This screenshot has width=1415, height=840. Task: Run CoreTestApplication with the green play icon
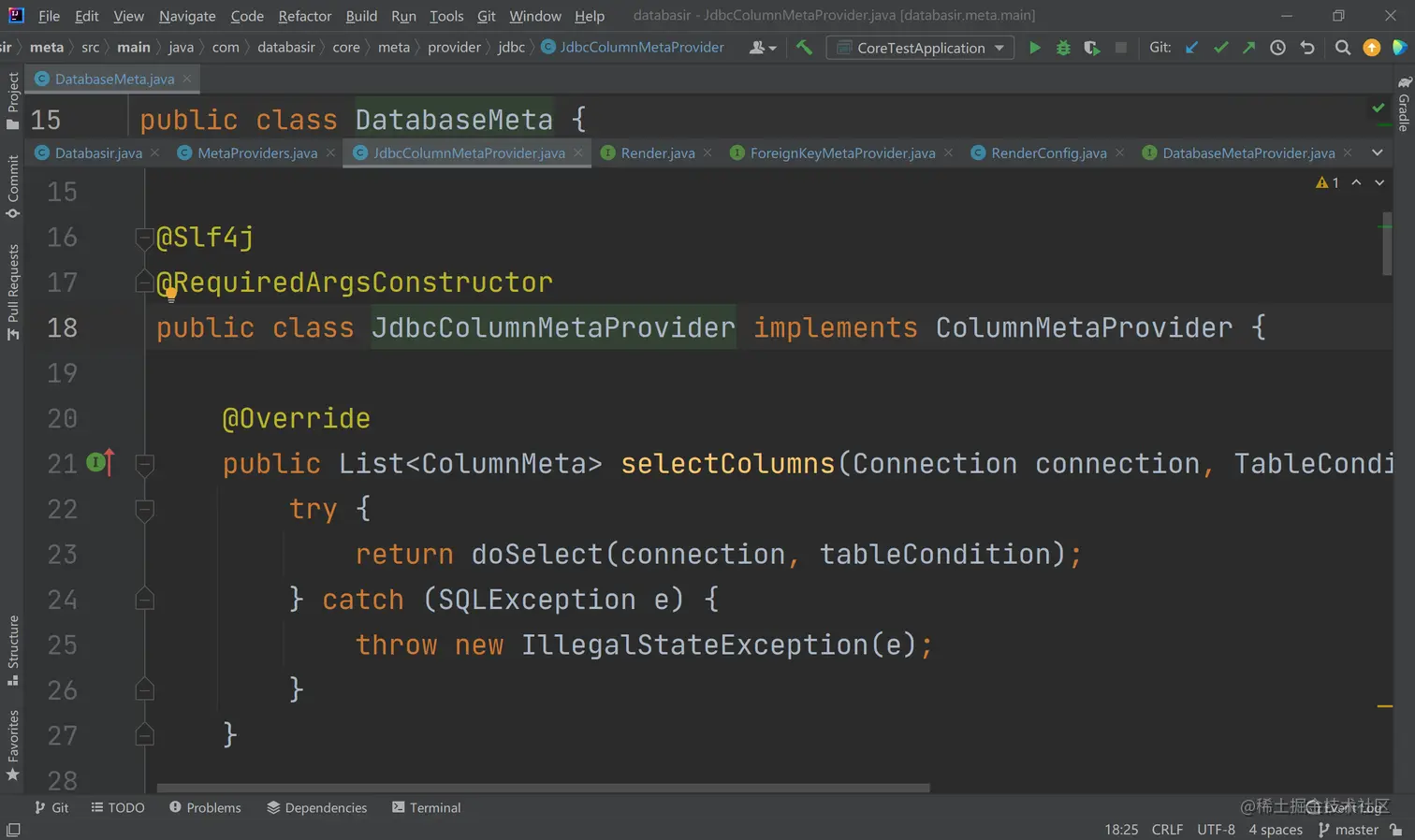click(x=1034, y=48)
